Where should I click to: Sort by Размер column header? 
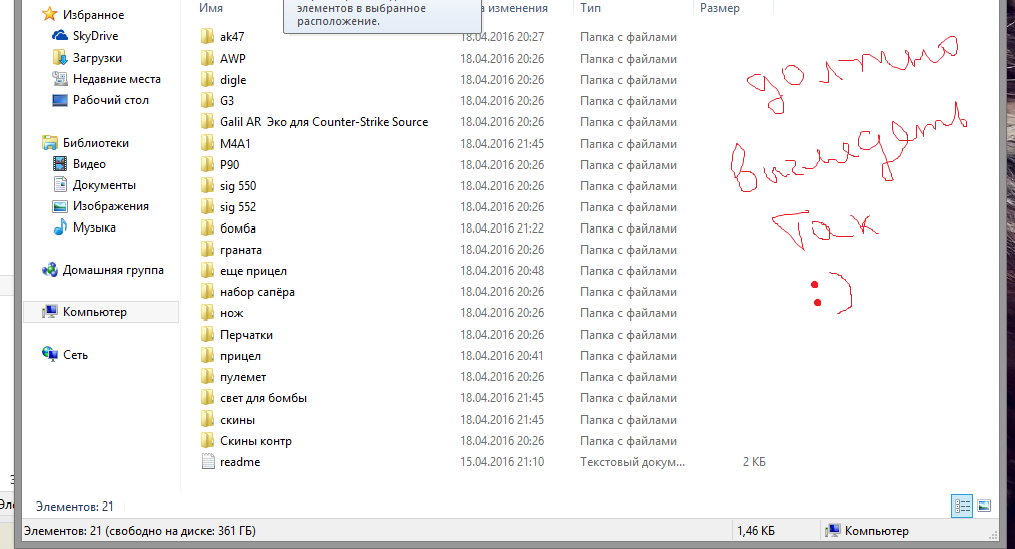click(x=720, y=8)
